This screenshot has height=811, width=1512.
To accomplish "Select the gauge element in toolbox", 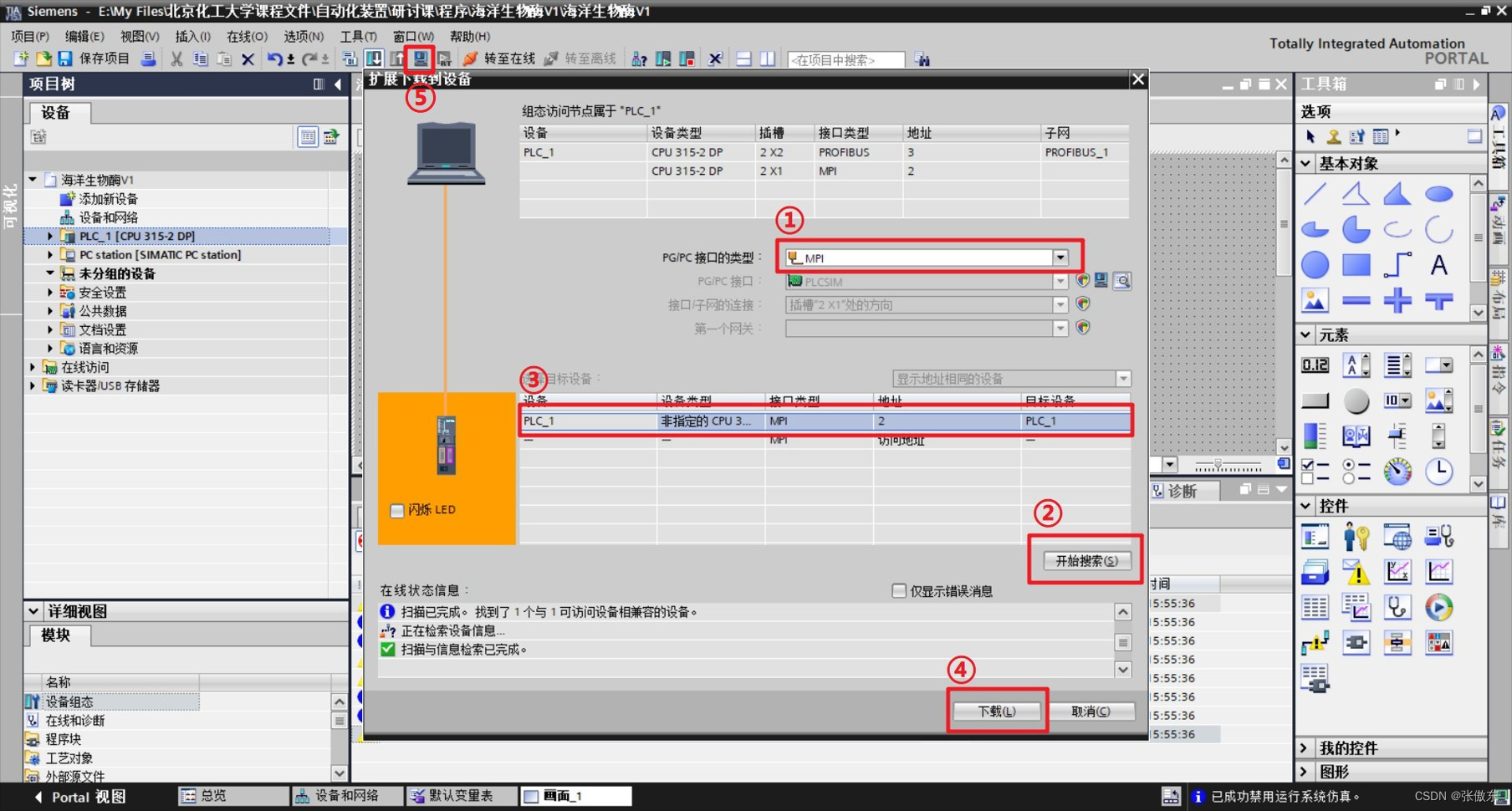I will pyautogui.click(x=1397, y=472).
